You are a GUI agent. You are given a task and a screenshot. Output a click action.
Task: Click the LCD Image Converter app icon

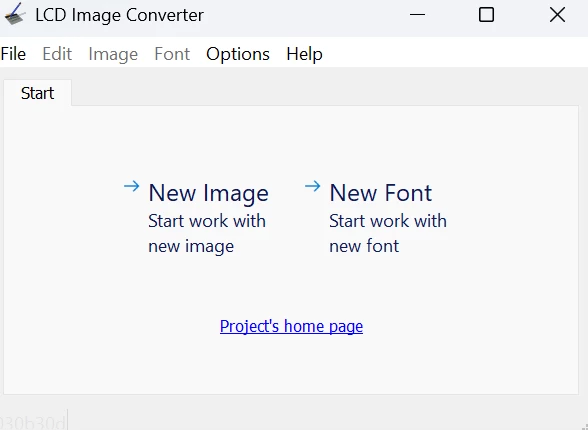tap(15, 14)
